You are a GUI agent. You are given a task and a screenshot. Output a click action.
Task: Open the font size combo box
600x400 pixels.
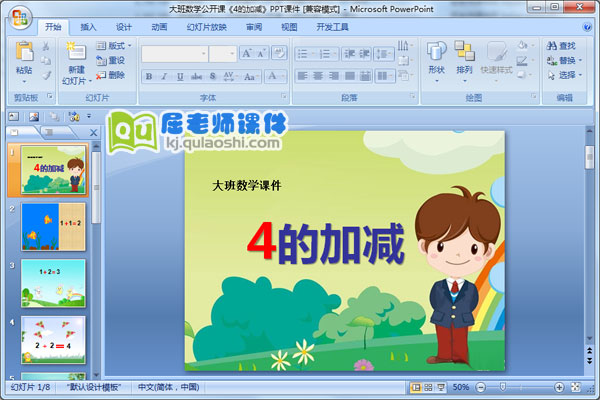coord(223,54)
